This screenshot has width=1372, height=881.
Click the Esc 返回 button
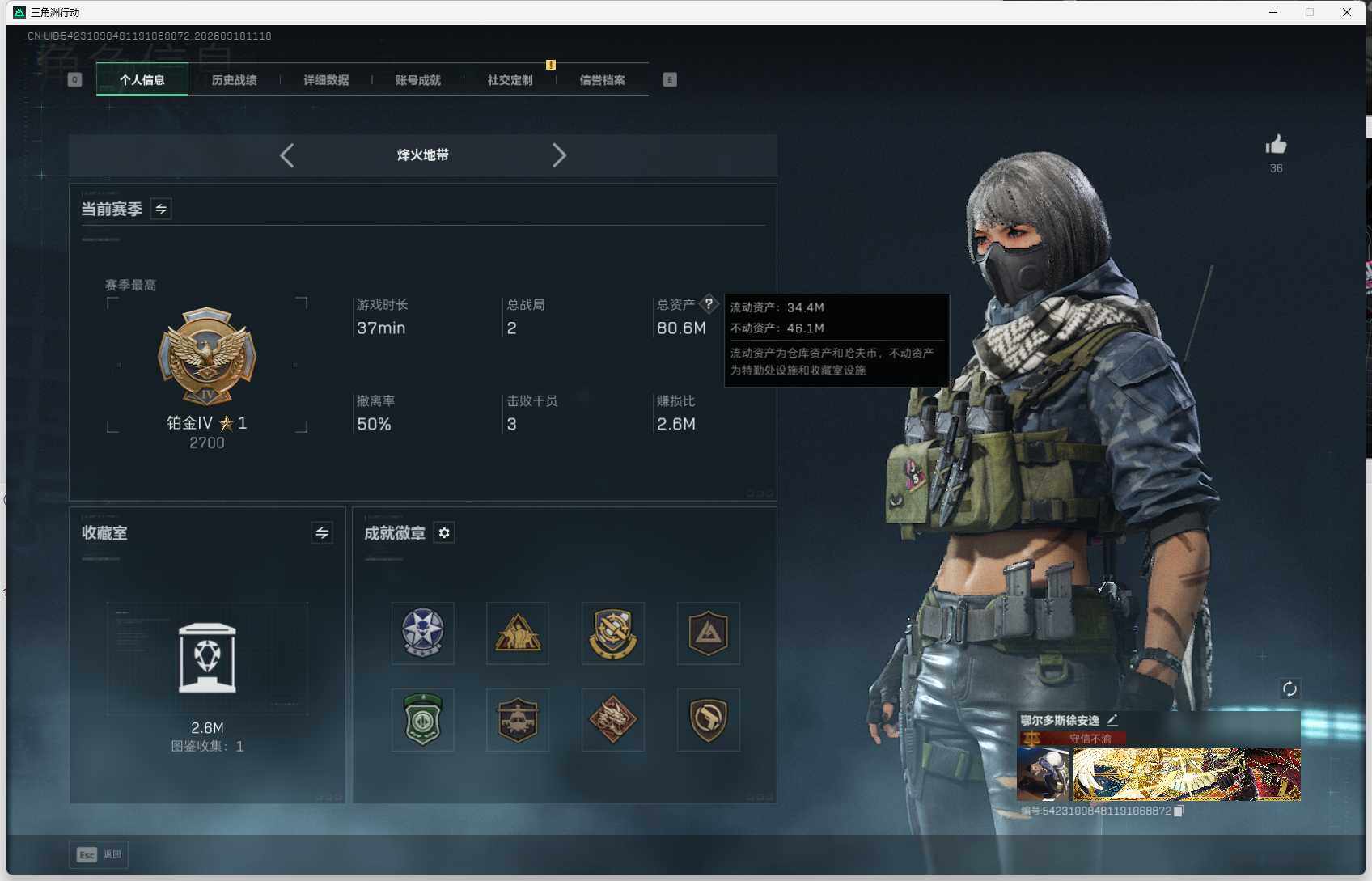(x=99, y=854)
